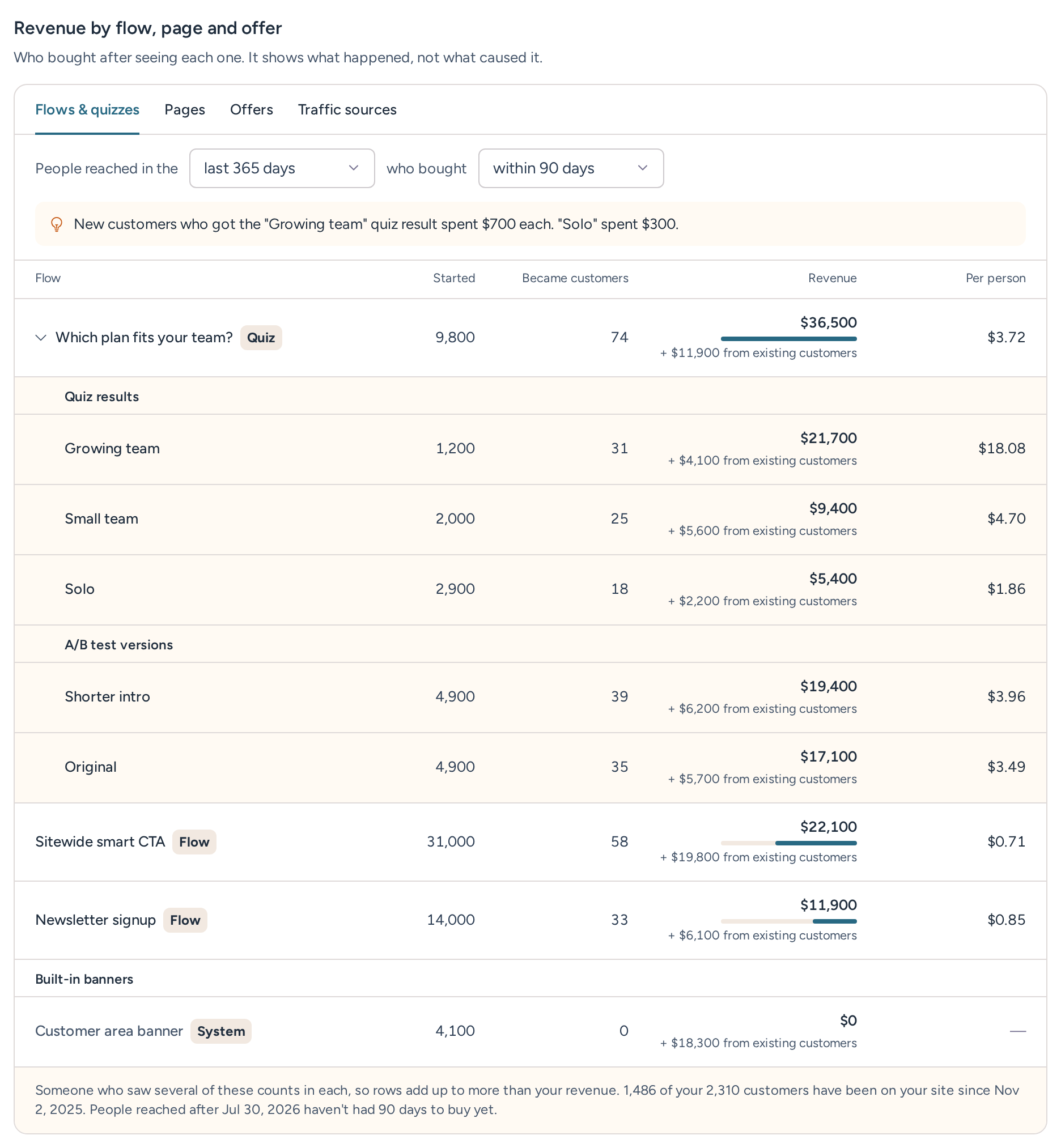Click the Flow column header

click(48, 278)
